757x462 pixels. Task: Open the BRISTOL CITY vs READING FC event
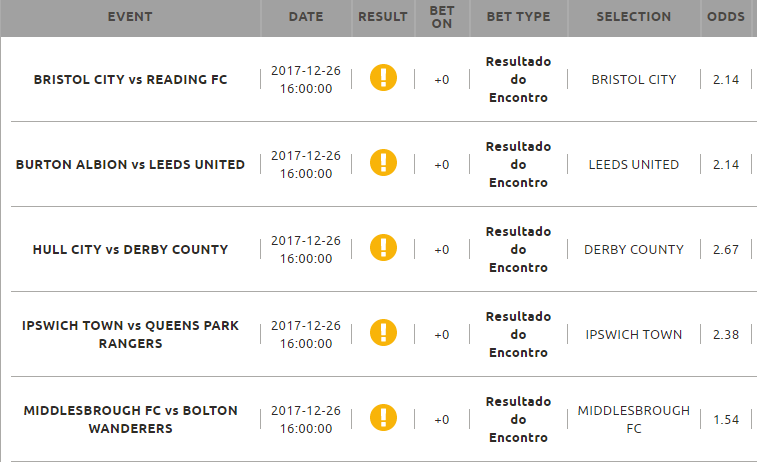130,80
